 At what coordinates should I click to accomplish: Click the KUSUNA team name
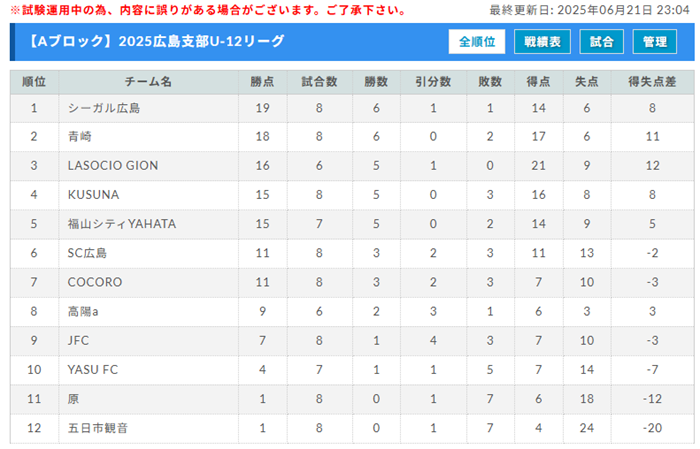[93, 195]
